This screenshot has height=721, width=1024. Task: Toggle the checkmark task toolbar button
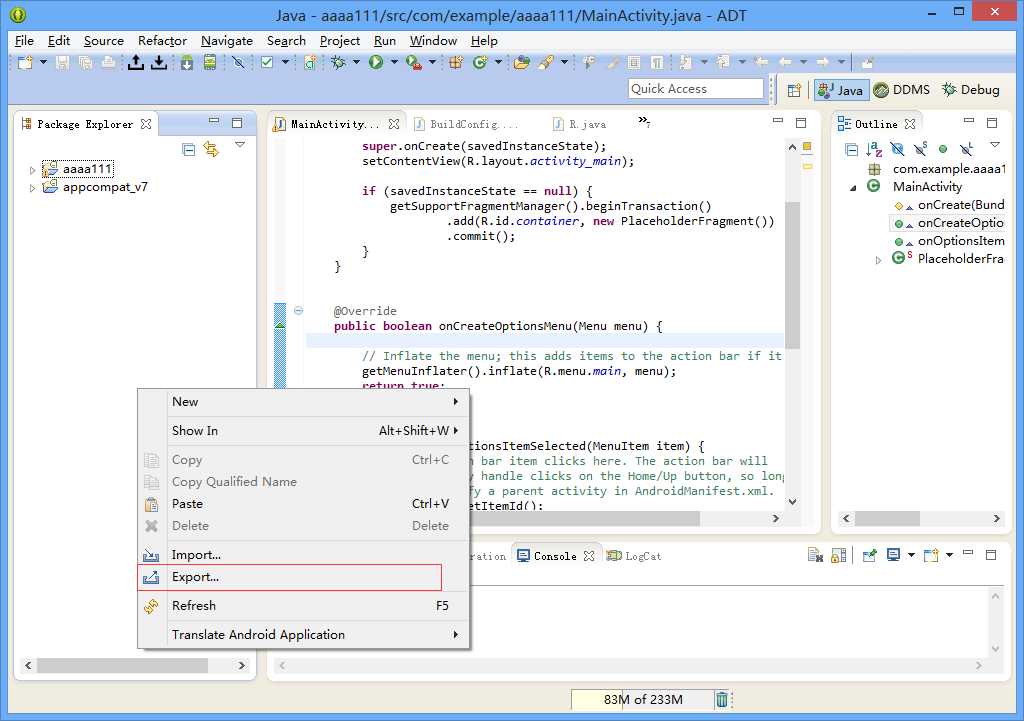coord(267,63)
